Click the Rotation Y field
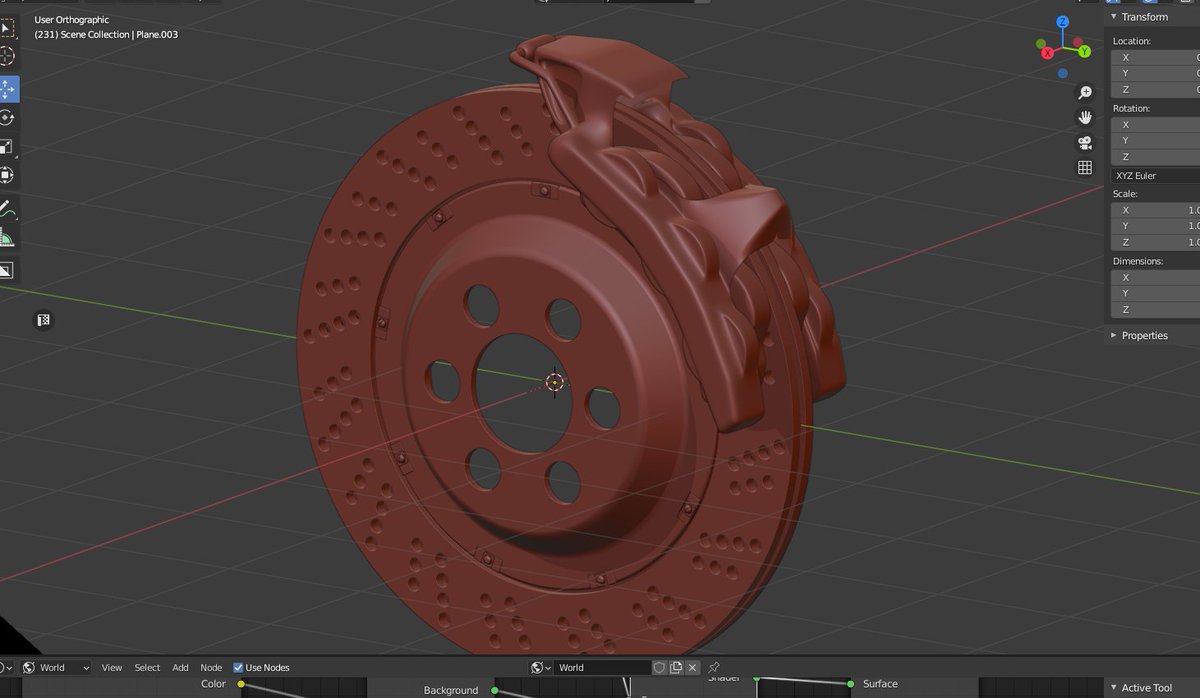 1156,141
